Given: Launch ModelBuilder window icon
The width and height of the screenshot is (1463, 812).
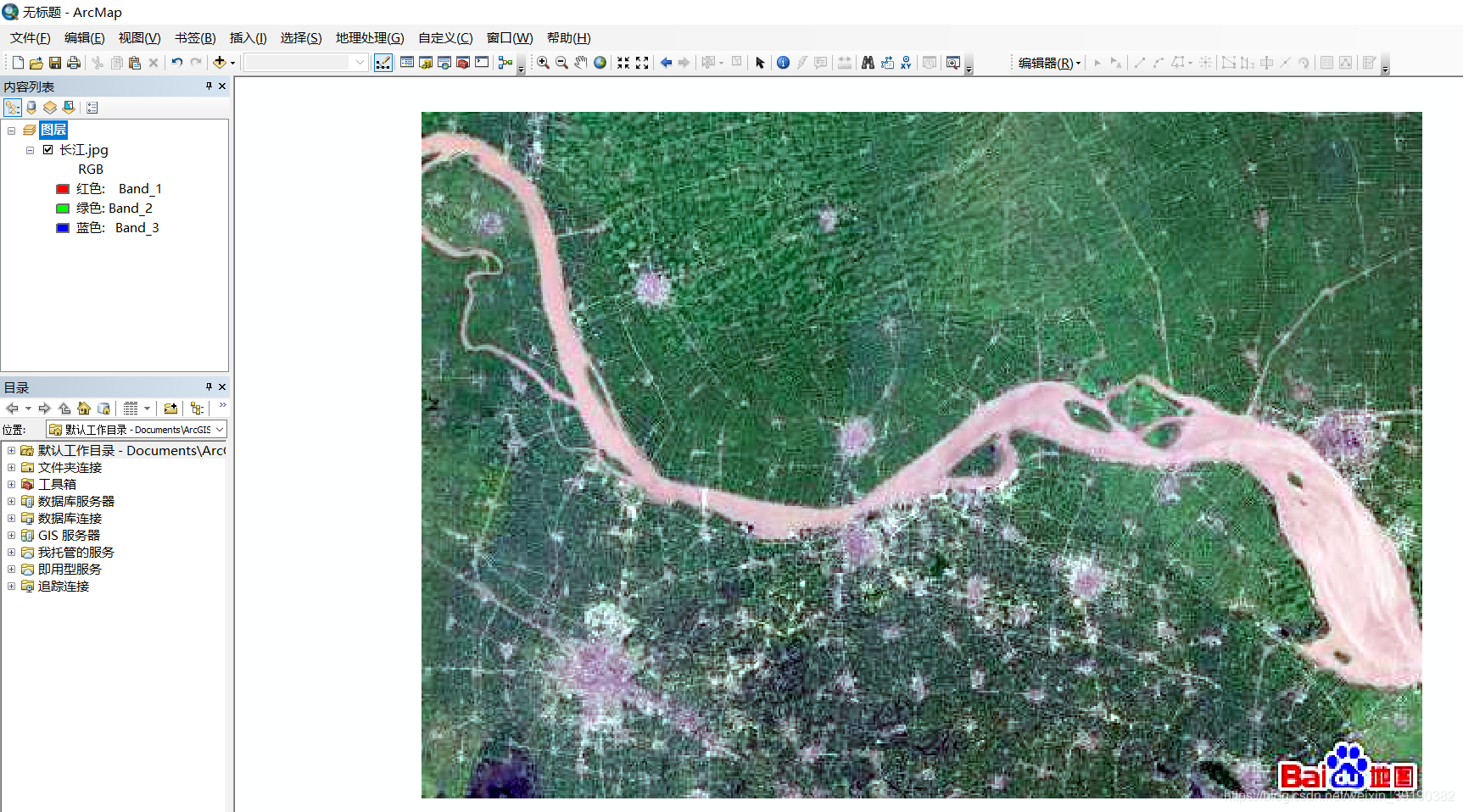Looking at the screenshot, I should (x=505, y=63).
